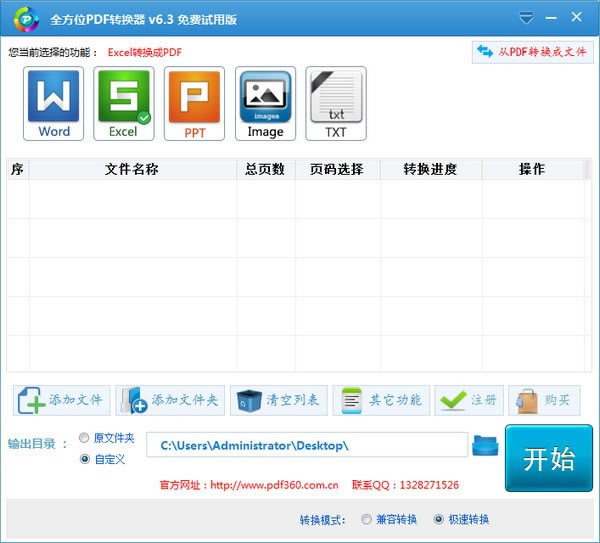Viewport: 600px width, 543px height.
Task: Select the 自定义 radio button
Action: (84, 459)
